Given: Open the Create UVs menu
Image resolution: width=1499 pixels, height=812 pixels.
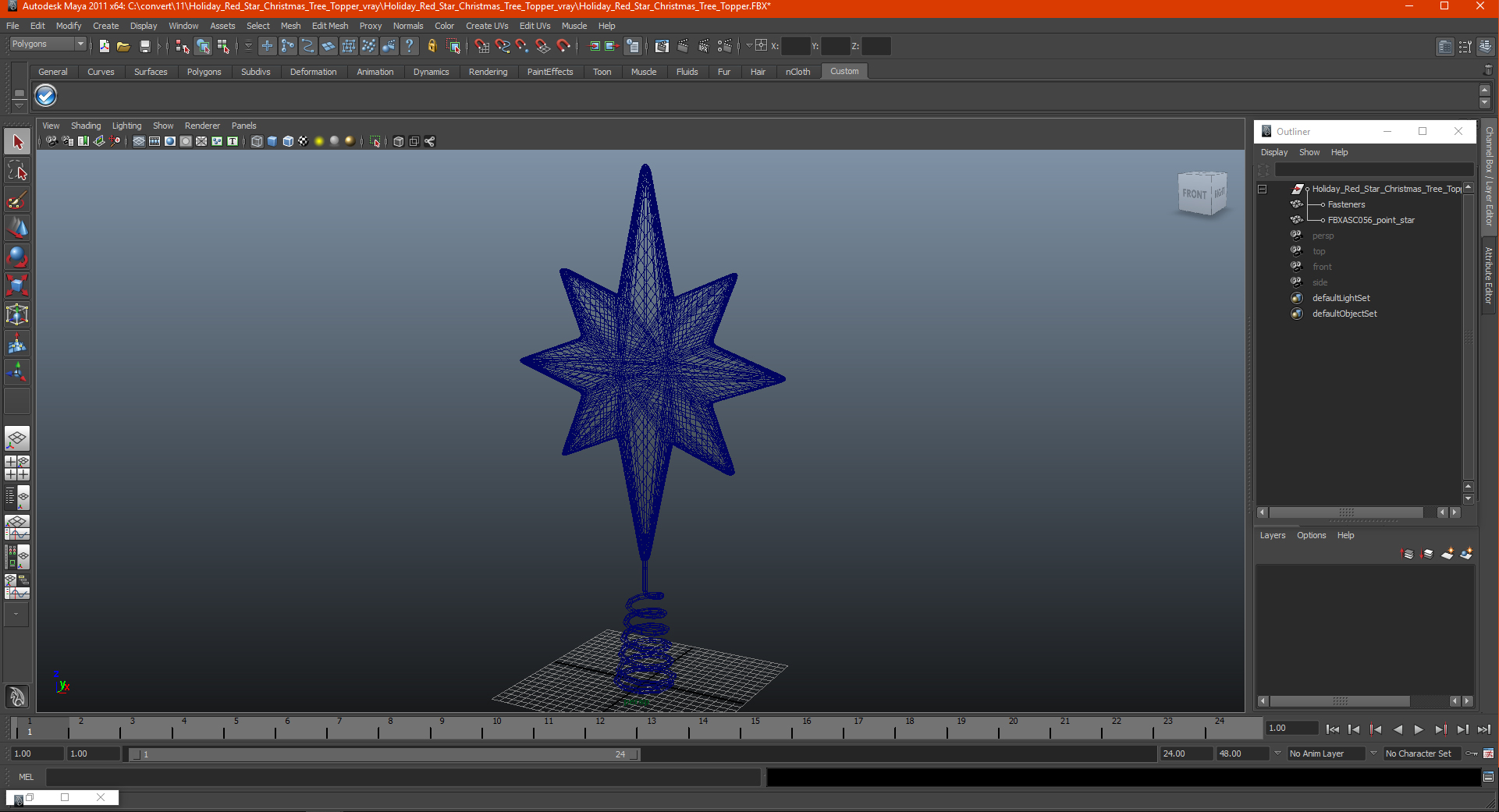Looking at the screenshot, I should click(x=487, y=26).
